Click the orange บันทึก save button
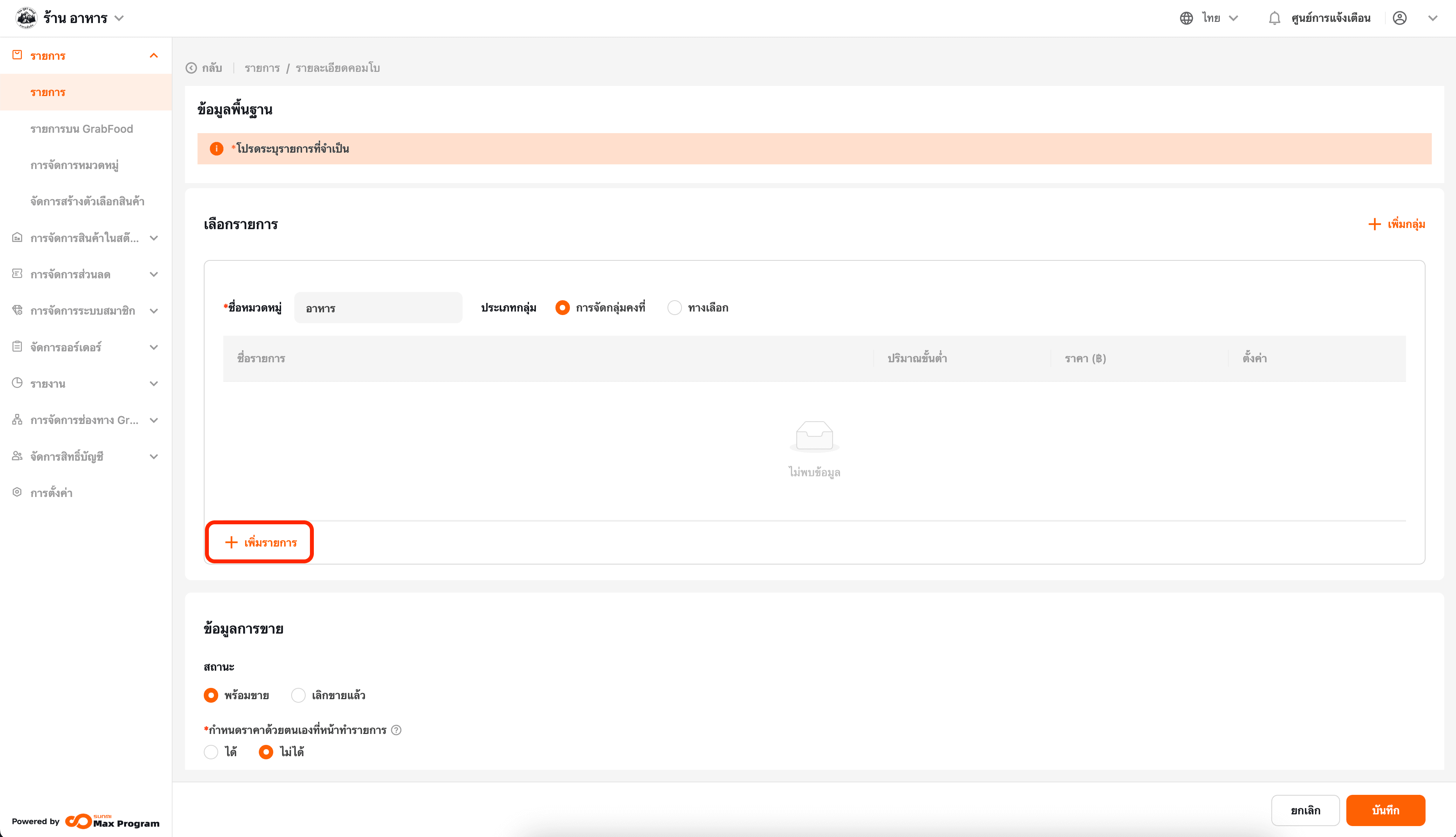 click(1385, 810)
